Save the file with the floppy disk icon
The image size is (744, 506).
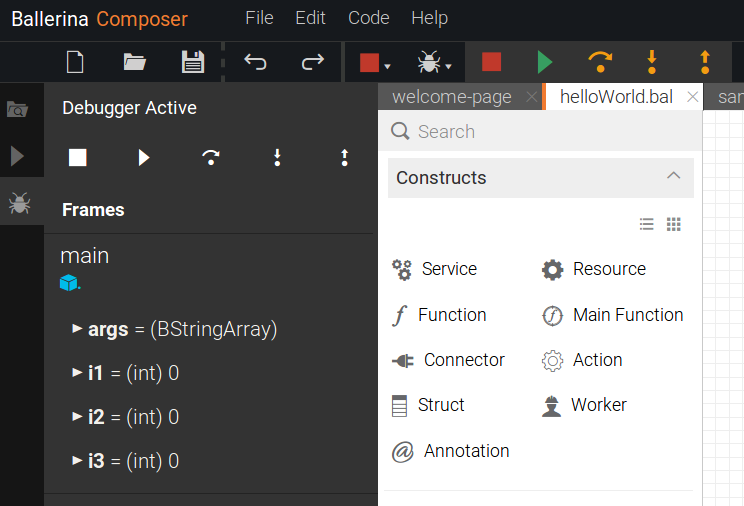pos(193,62)
